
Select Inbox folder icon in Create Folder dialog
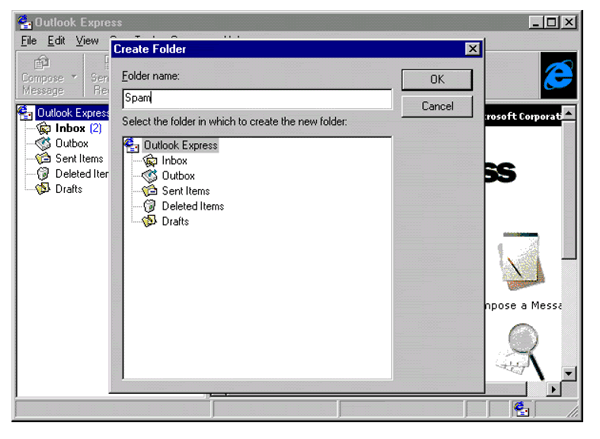point(150,160)
